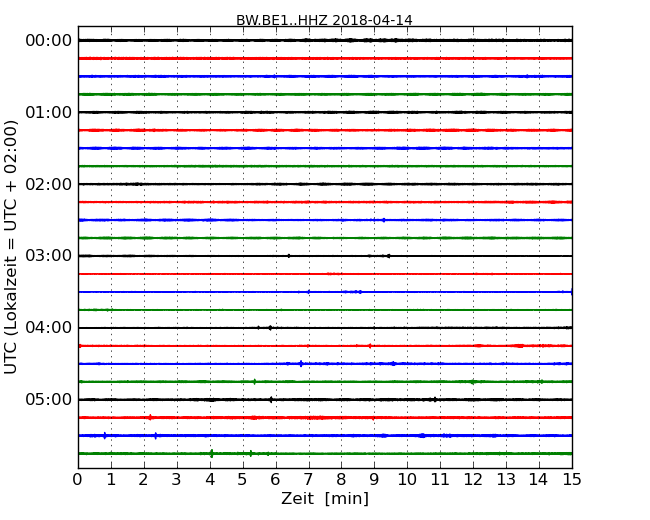Select the 01:00 y-axis tick label
Image resolution: width=650 pixels, height=520 pixels.
point(49,112)
